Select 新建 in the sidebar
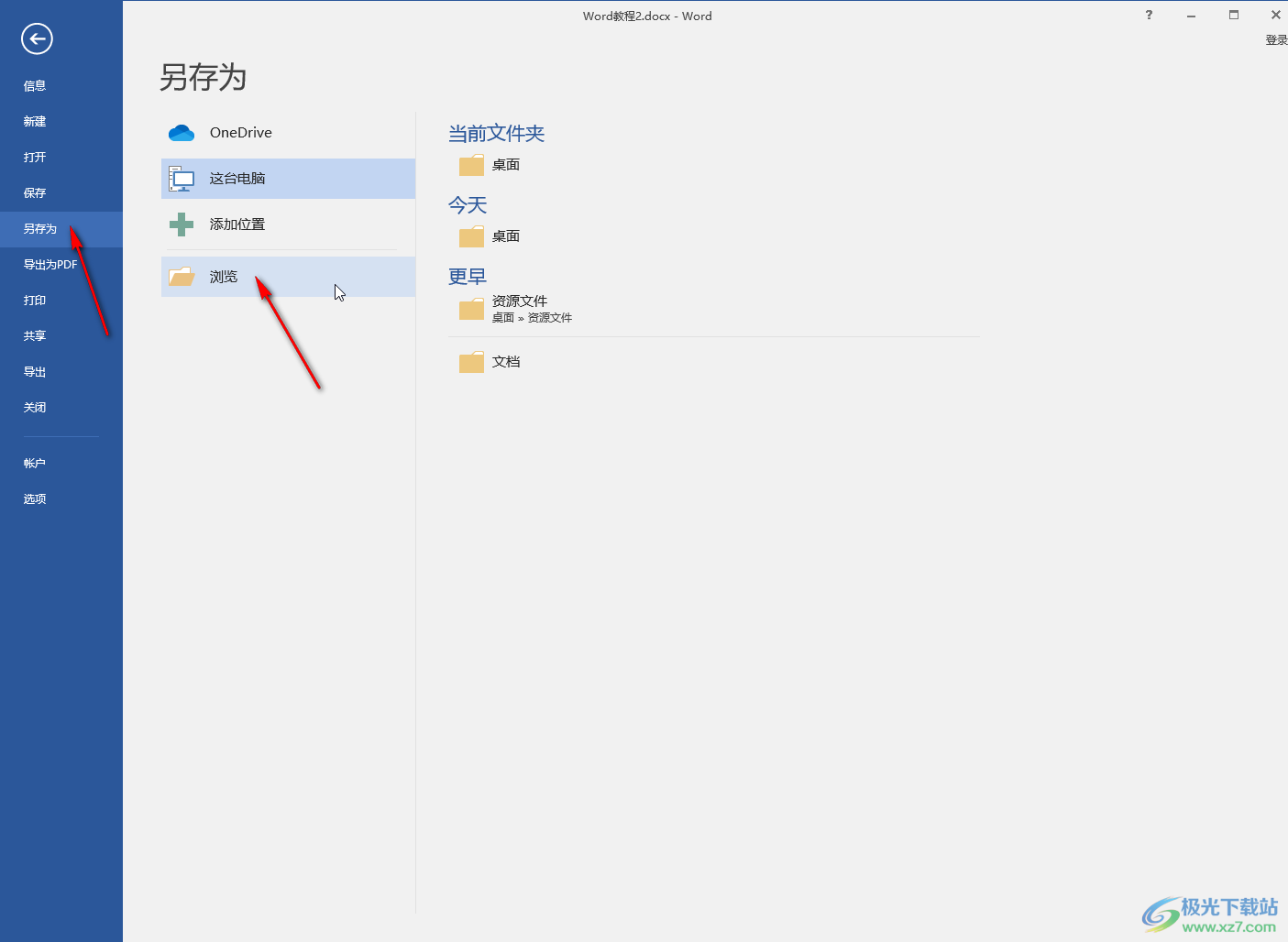Image resolution: width=1288 pixels, height=942 pixels. click(35, 122)
